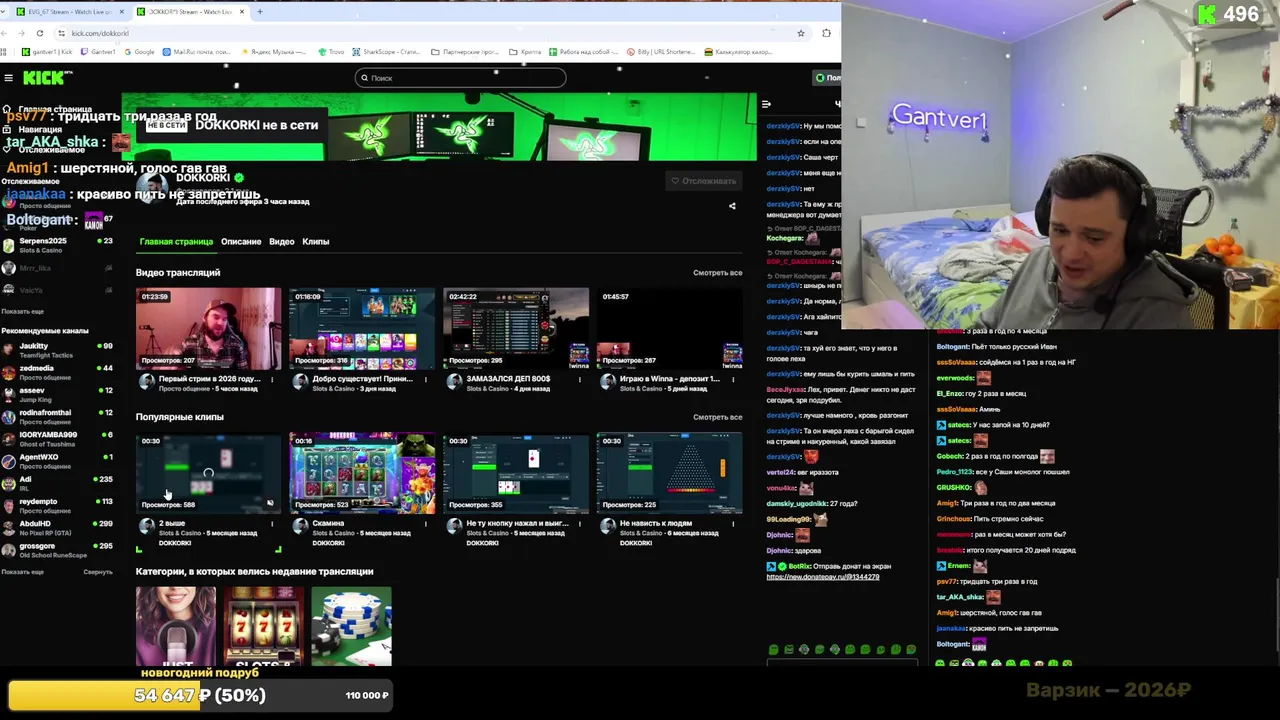Open the Не навлесть к людям clip thumbnail
The height and width of the screenshot is (720, 1280).
point(669,473)
